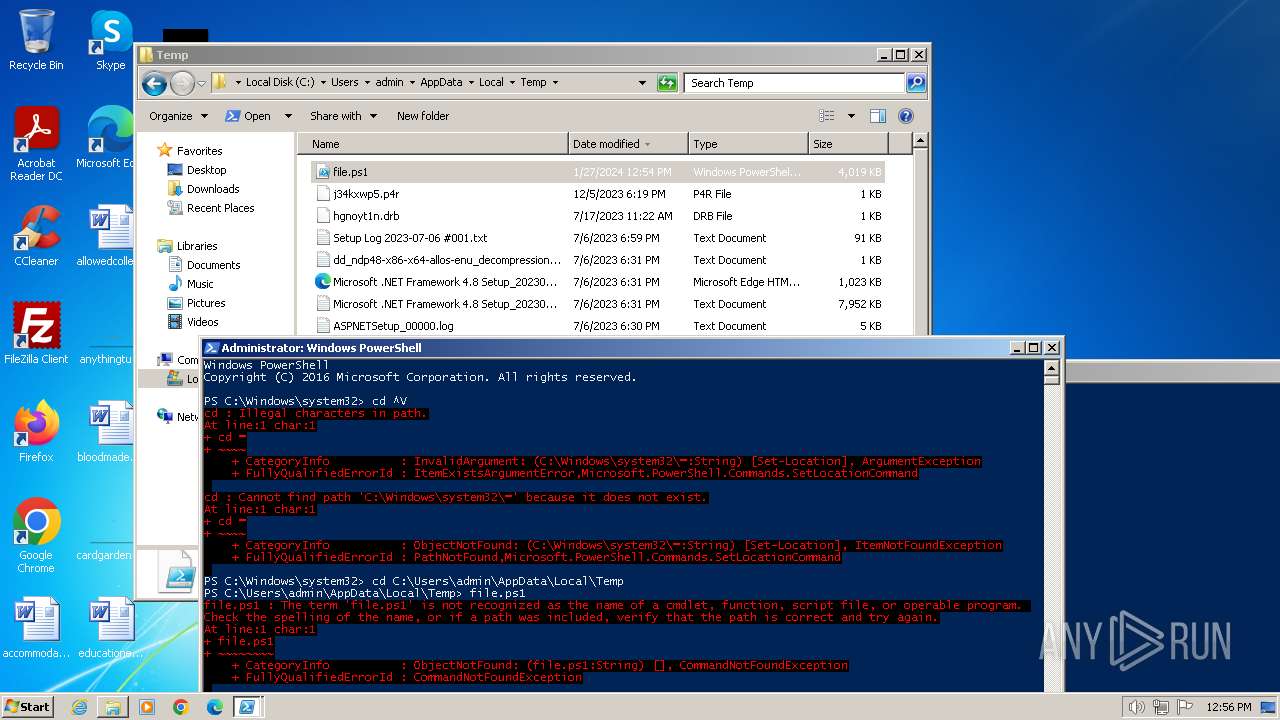This screenshot has height=720, width=1280.
Task: Launch Google Chrome from desktop
Action: [36, 536]
